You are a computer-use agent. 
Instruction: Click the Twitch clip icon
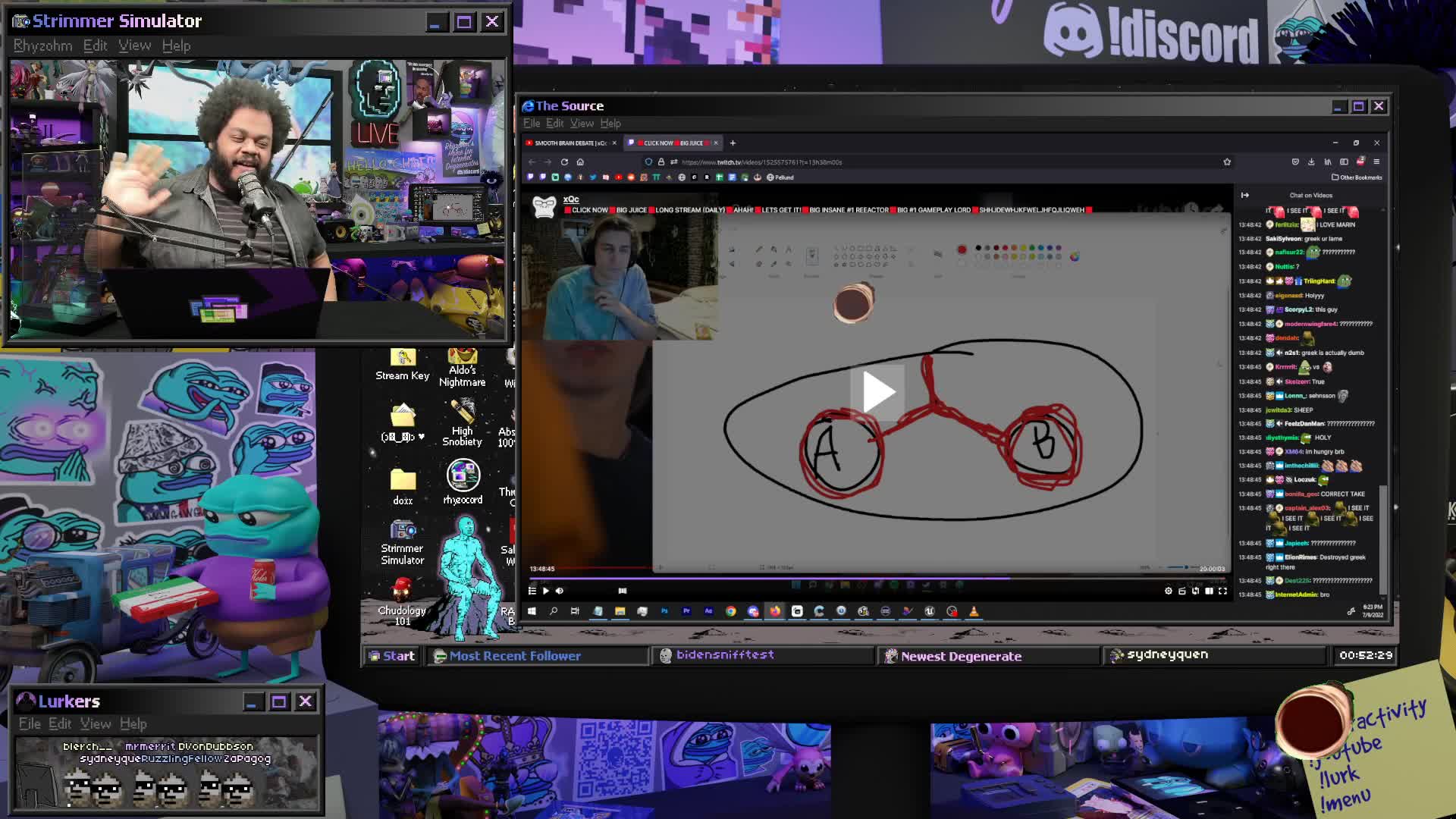pos(1182,591)
